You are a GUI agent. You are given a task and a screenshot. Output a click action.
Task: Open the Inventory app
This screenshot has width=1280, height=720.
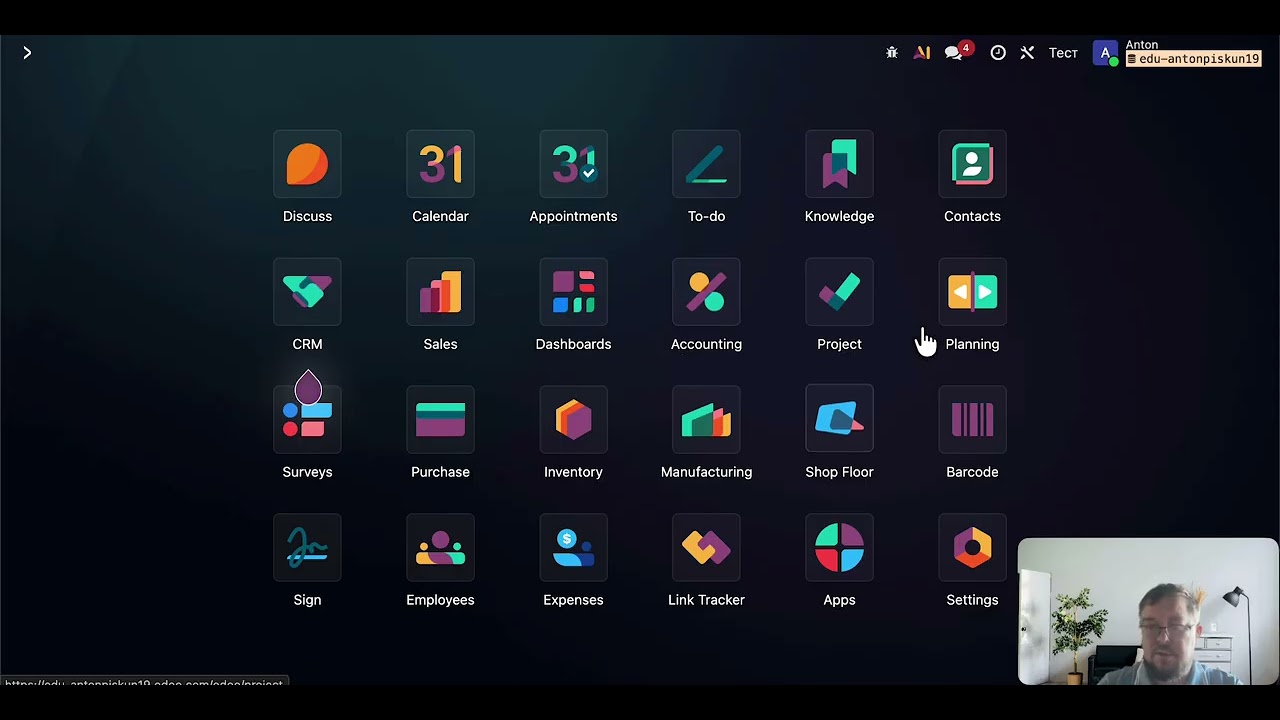573,420
